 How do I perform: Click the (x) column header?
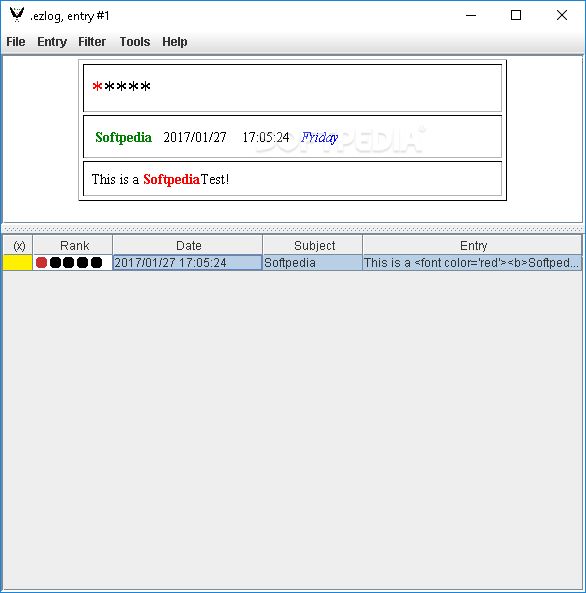(18, 245)
